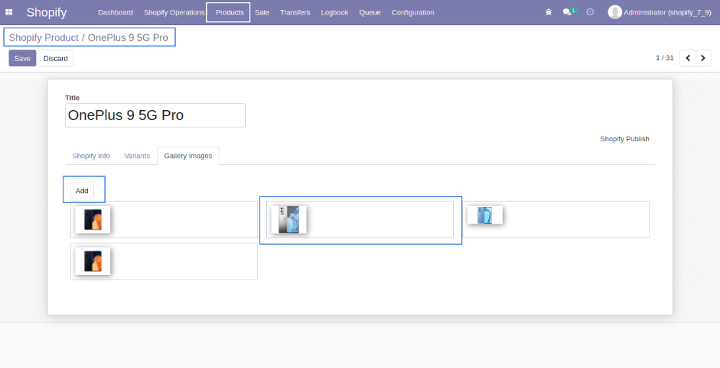Click the Shopify brand title
This screenshot has width=720, height=368.
[x=46, y=12]
